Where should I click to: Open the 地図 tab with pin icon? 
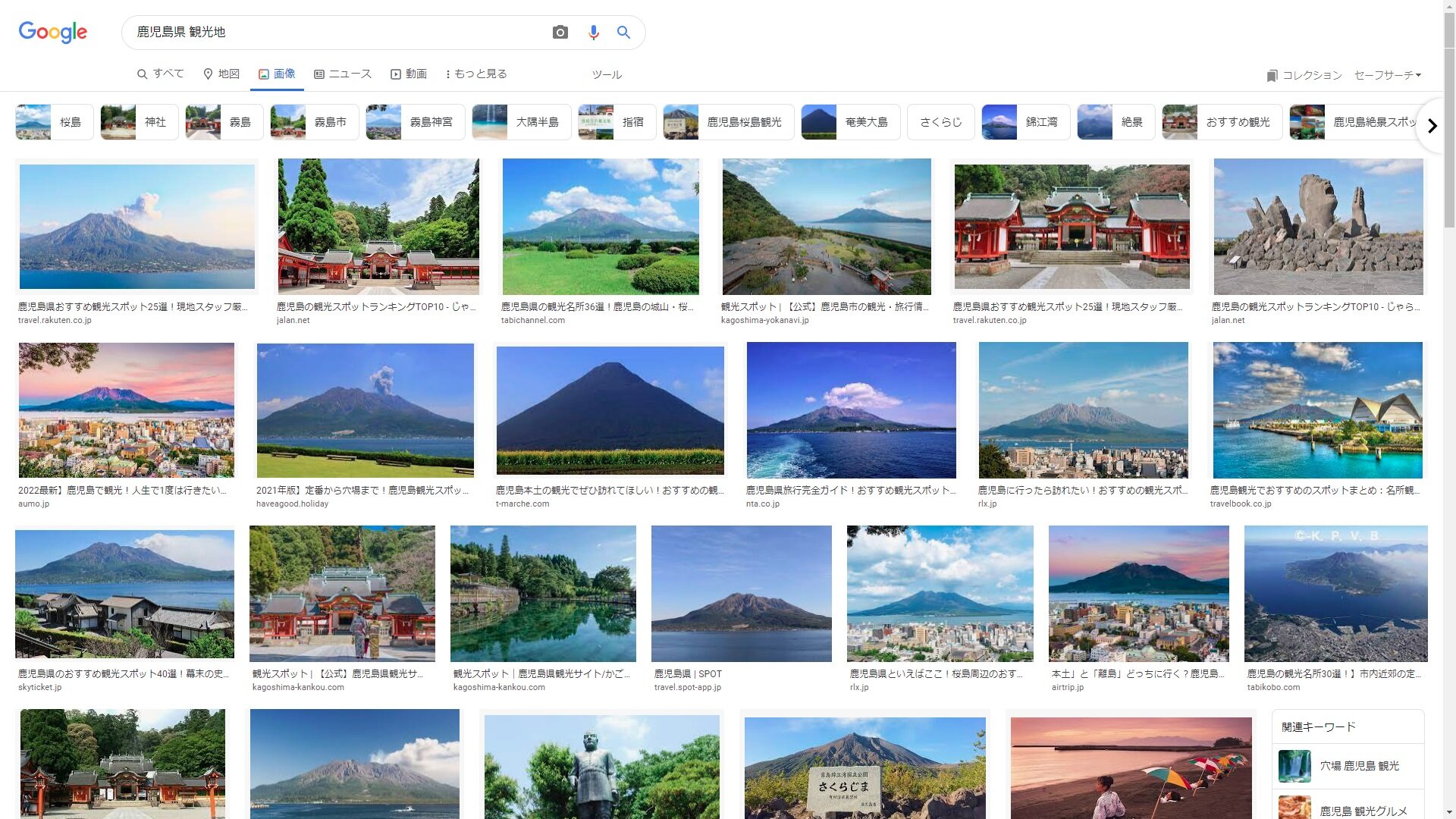click(x=221, y=74)
